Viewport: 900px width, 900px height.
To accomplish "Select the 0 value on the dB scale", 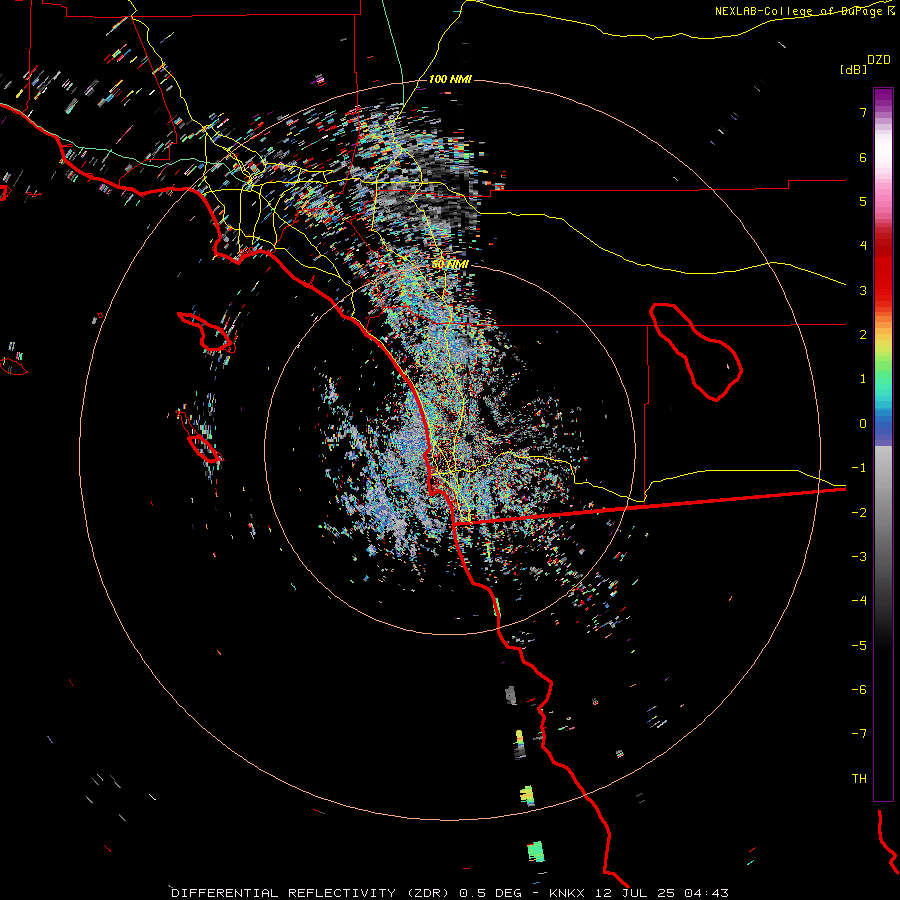I will 863,424.
